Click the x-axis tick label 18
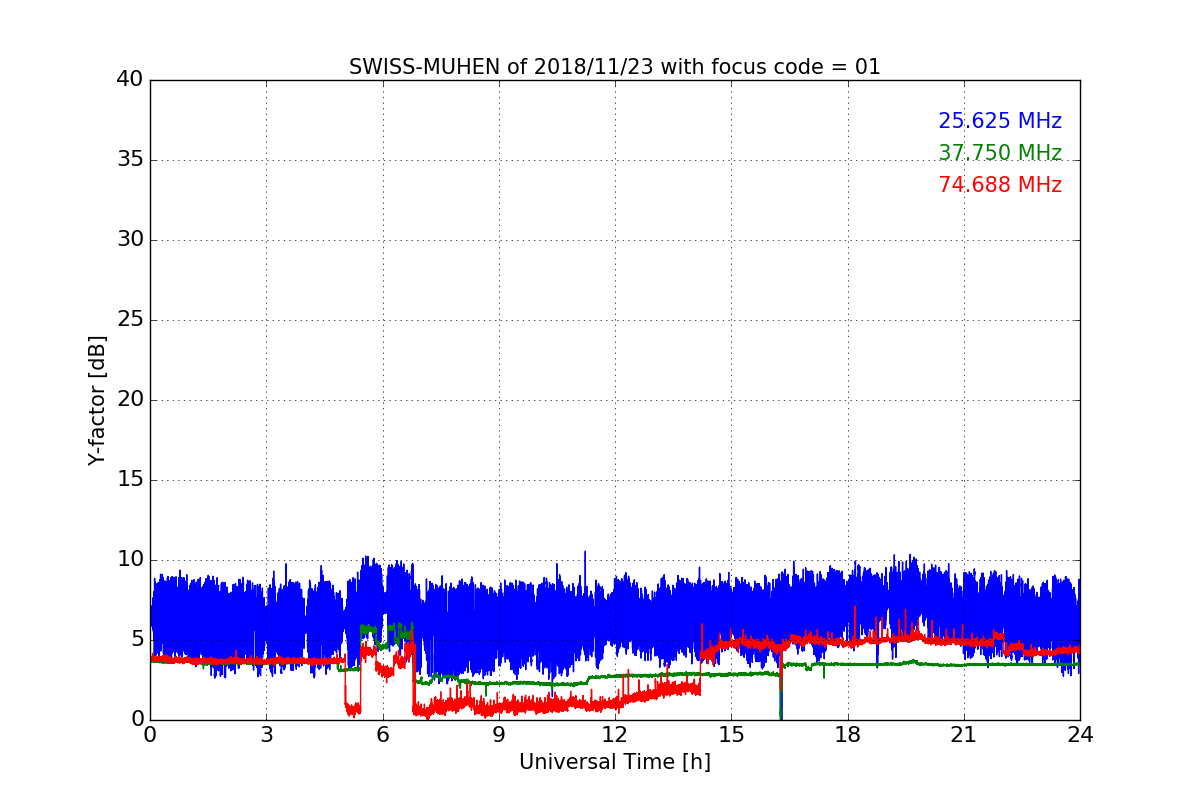Viewport: 1200px width, 800px height. (x=848, y=735)
